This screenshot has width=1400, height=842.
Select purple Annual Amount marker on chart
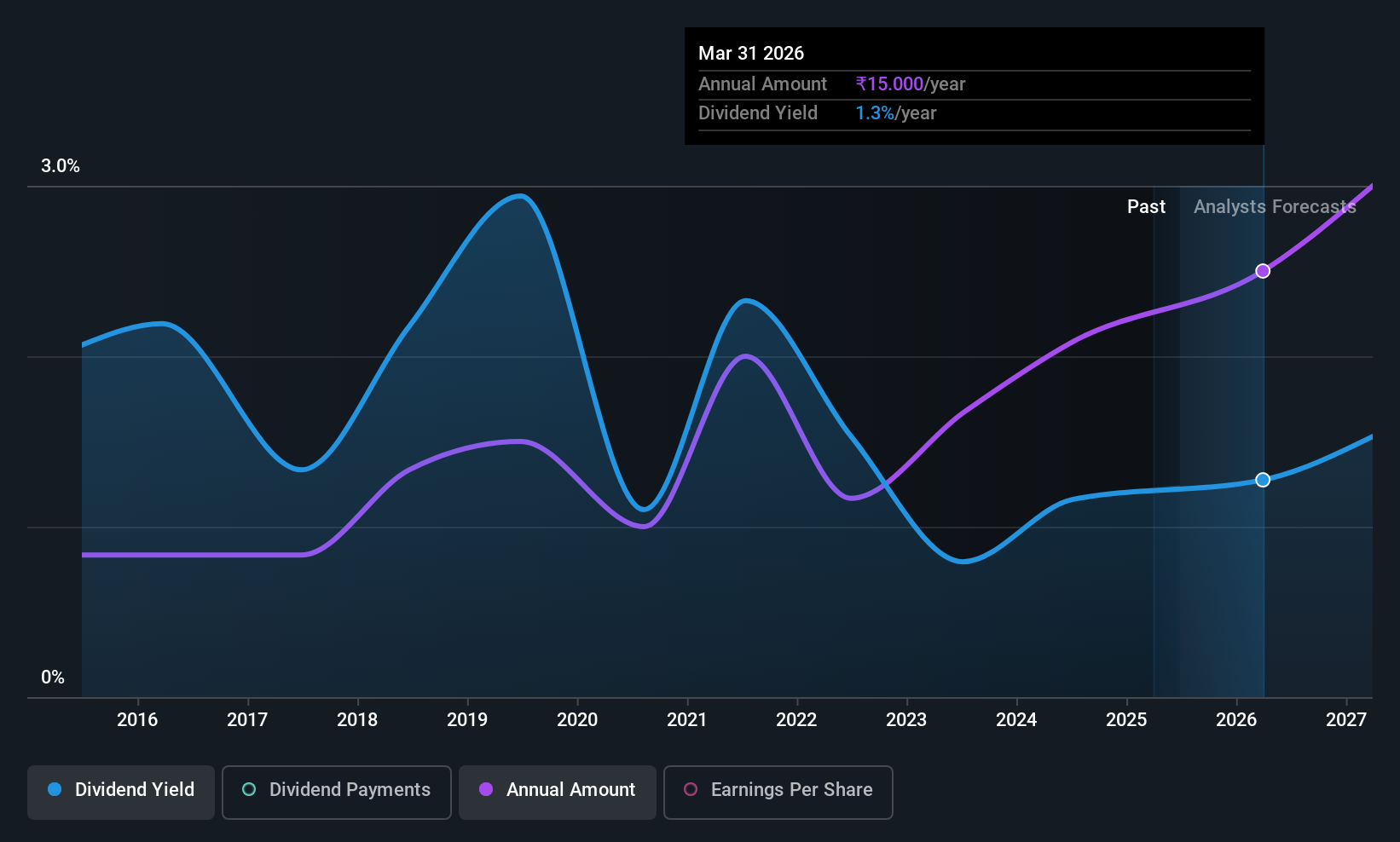1263,271
